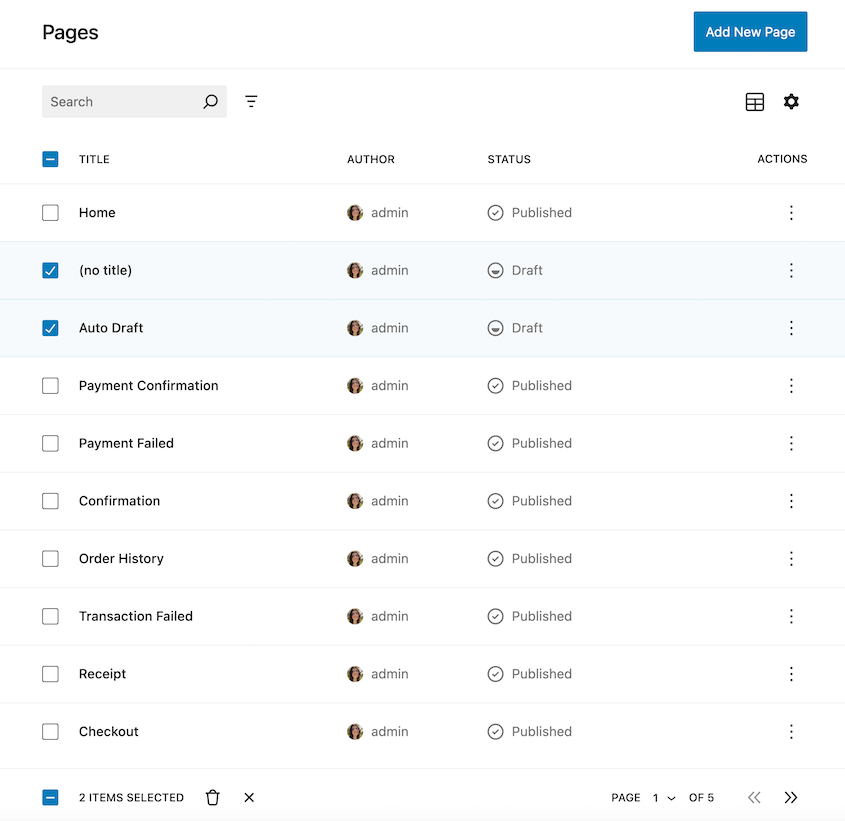
Task: Open the Payment Confirmation page title
Action: click(149, 385)
